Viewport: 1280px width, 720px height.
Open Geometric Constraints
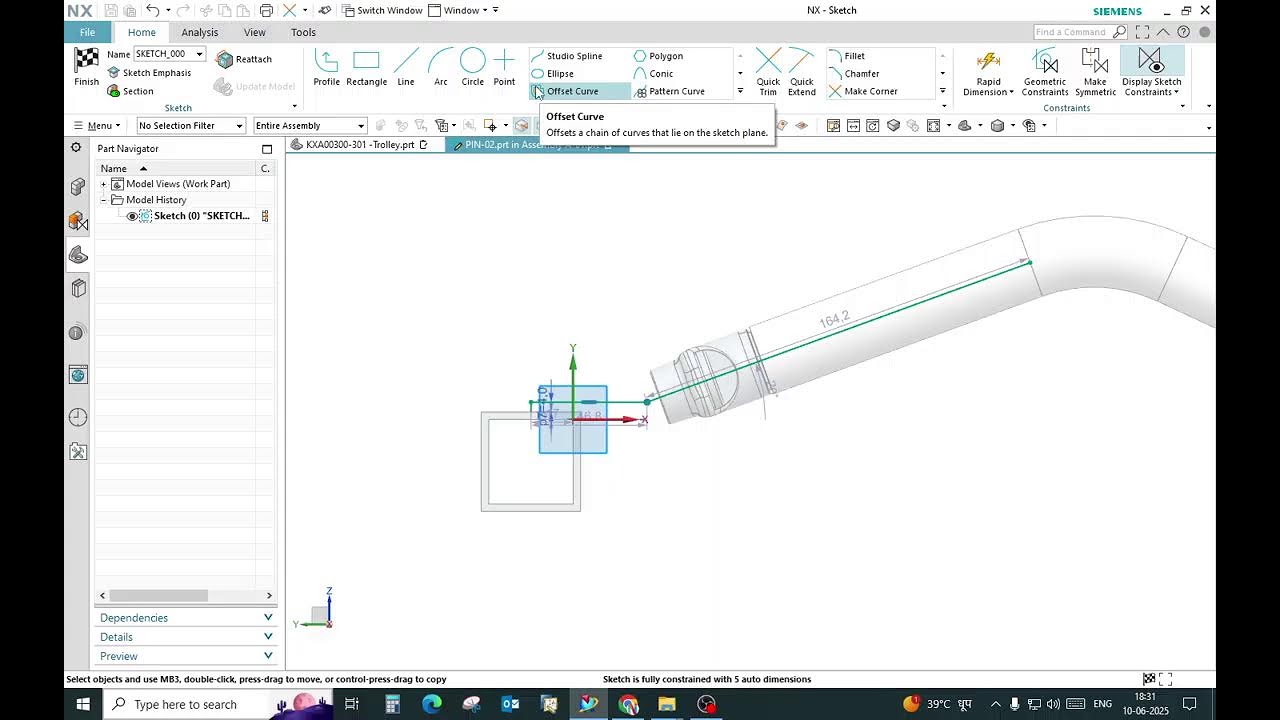1045,72
